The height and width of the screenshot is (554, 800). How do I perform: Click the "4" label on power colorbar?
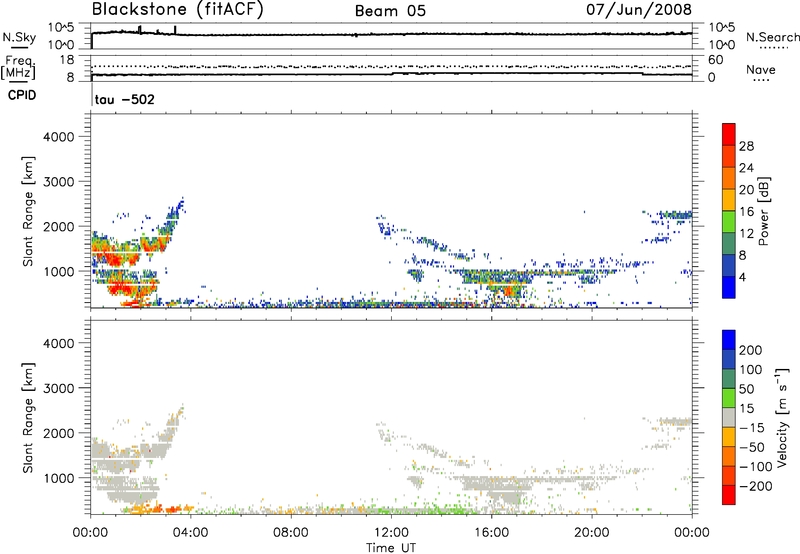[x=742, y=278]
